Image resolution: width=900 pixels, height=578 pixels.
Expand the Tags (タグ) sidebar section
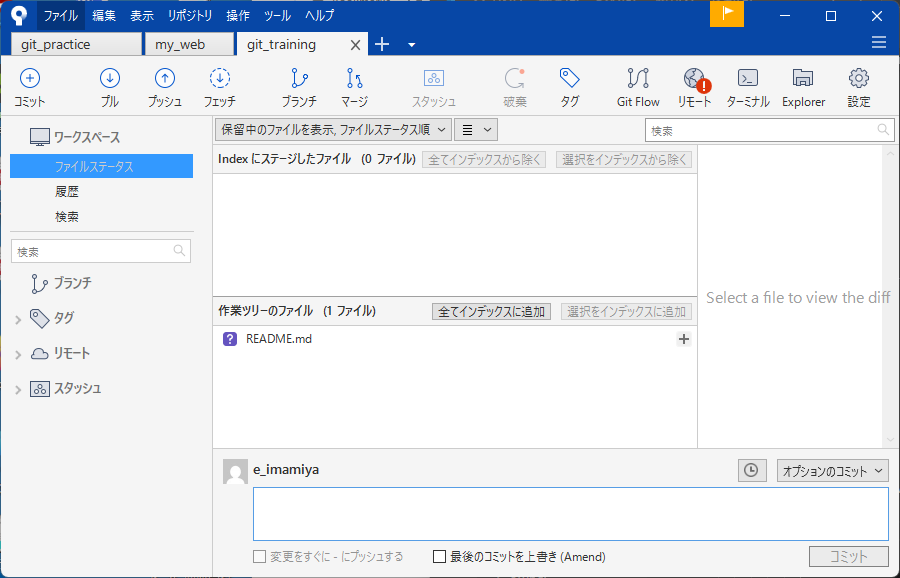[x=18, y=319]
